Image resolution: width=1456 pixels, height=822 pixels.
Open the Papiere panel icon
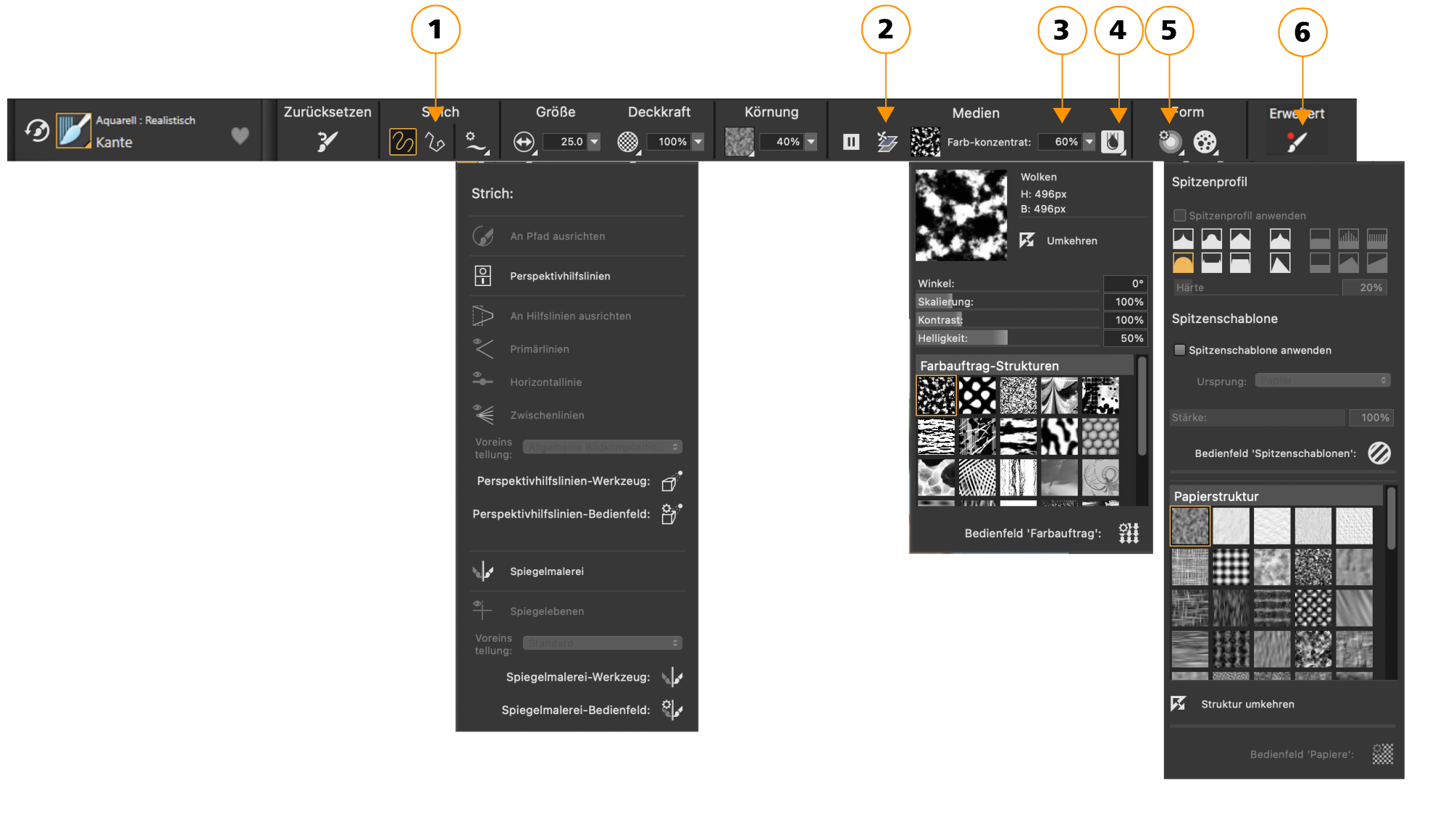[1382, 754]
